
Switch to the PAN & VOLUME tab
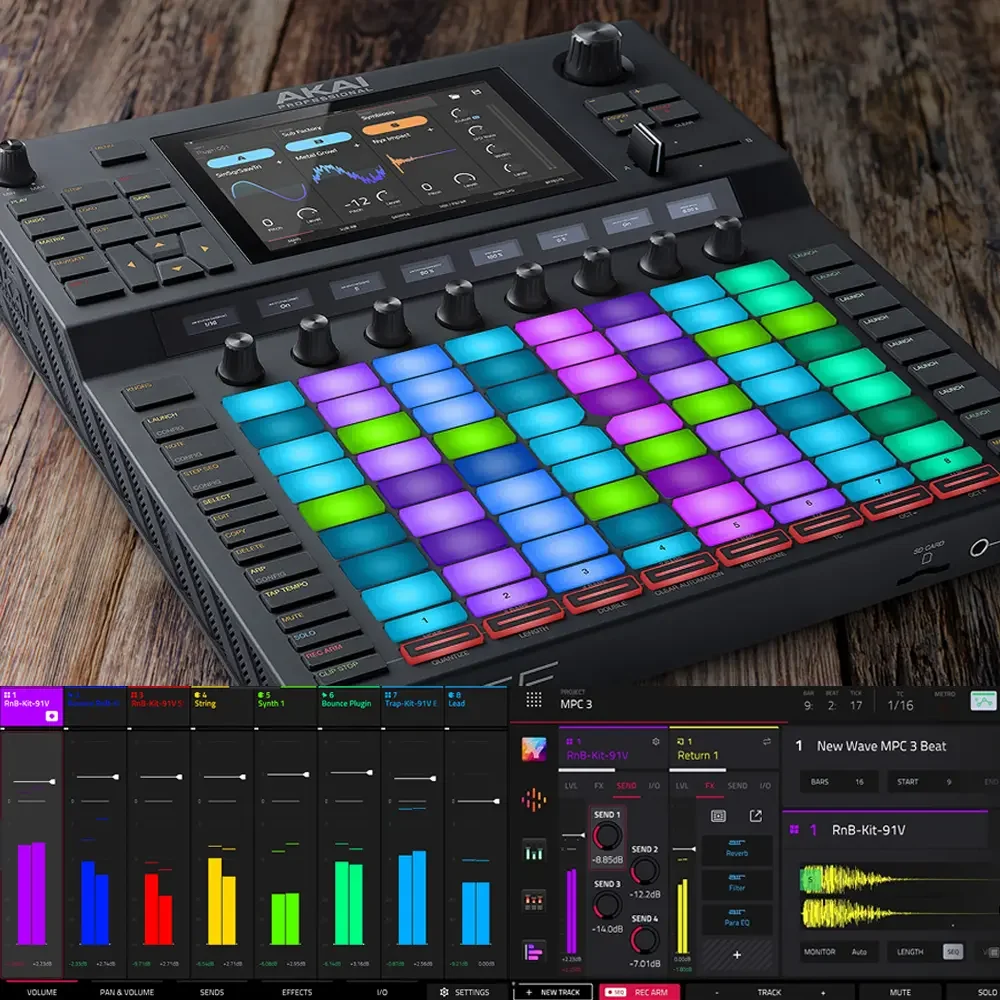pyautogui.click(x=126, y=992)
